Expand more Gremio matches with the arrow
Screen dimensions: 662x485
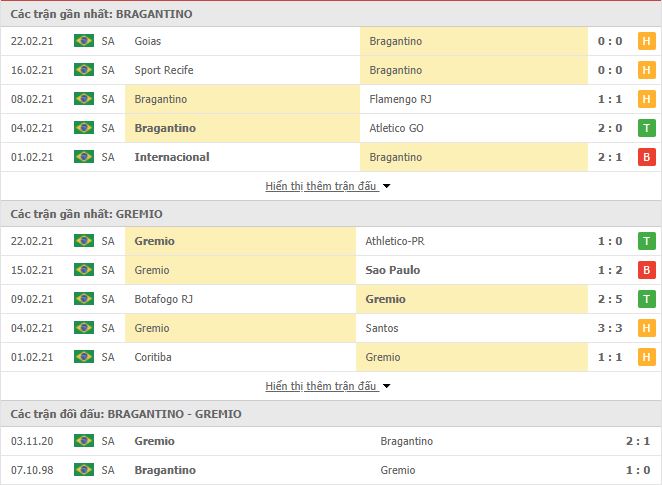click(x=386, y=386)
